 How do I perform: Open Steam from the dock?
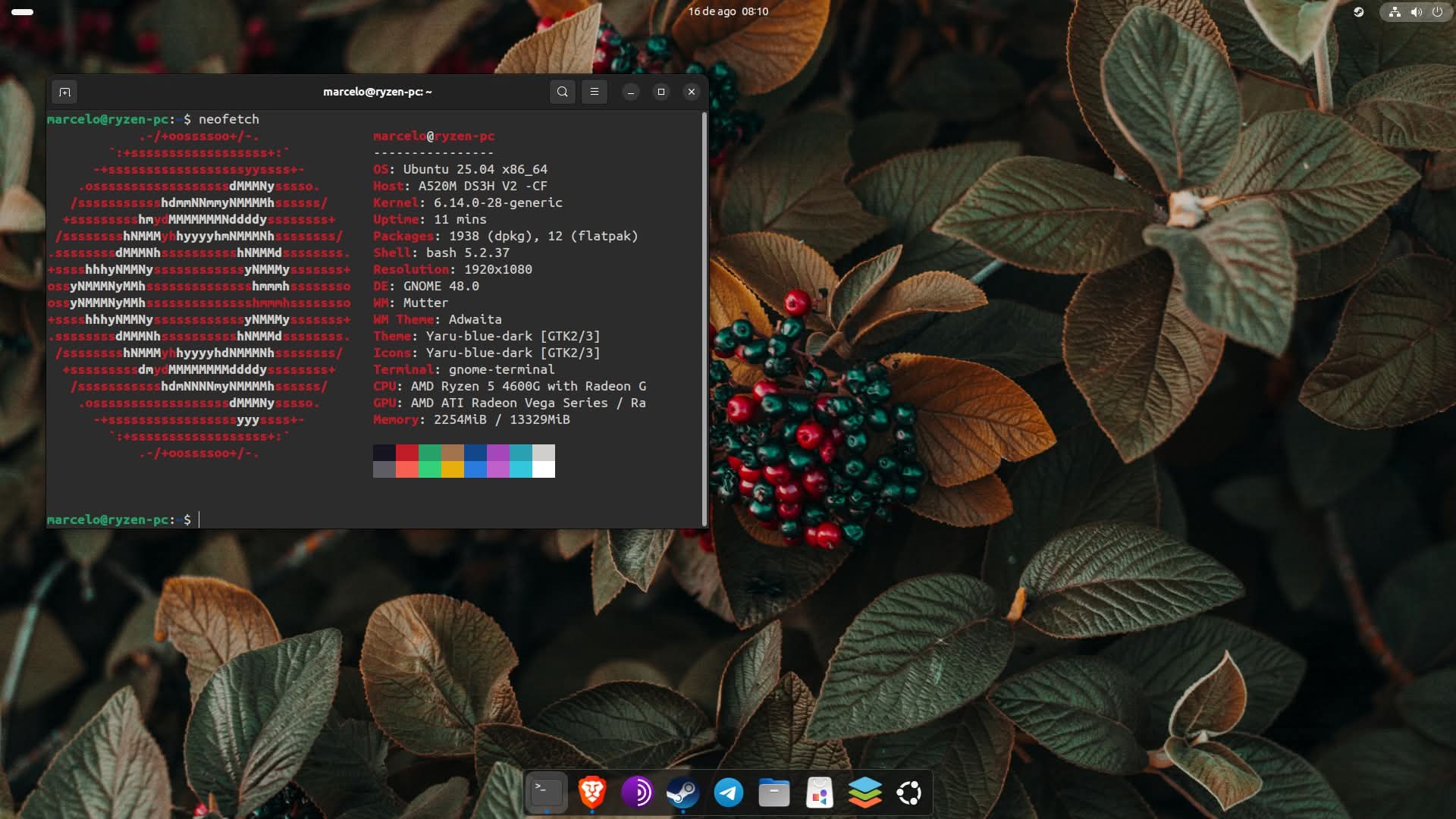682,793
